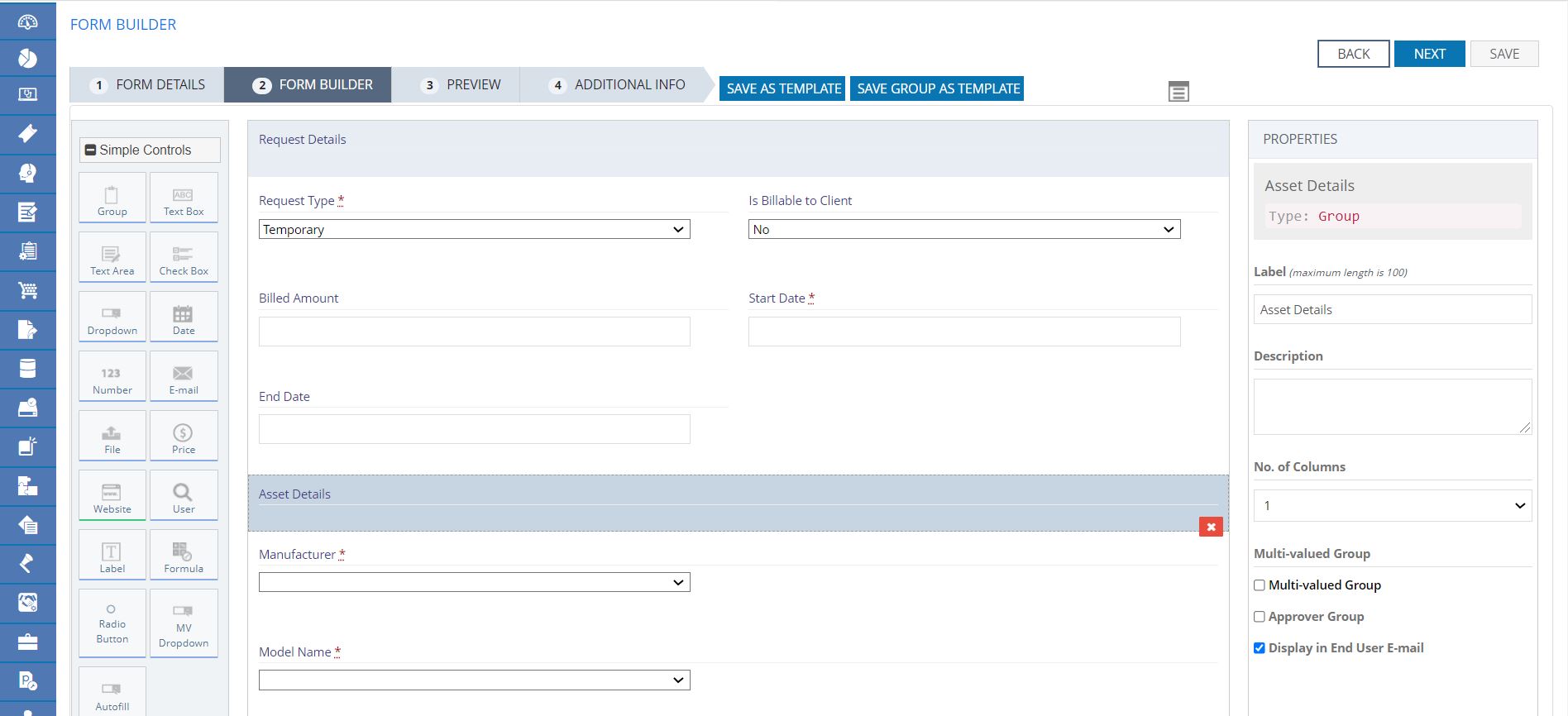Open the pie chart reports sidebar icon
The height and width of the screenshot is (716, 1568).
(x=27, y=58)
